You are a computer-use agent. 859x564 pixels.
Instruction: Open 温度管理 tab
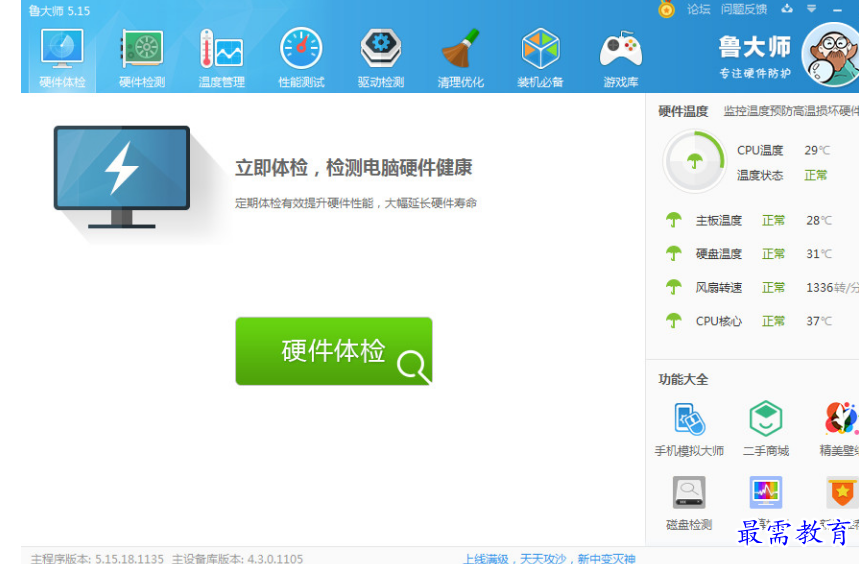[221, 59]
